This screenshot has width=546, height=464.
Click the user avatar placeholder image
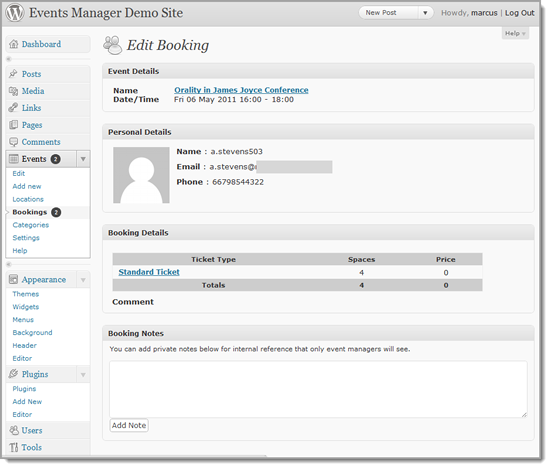141,175
